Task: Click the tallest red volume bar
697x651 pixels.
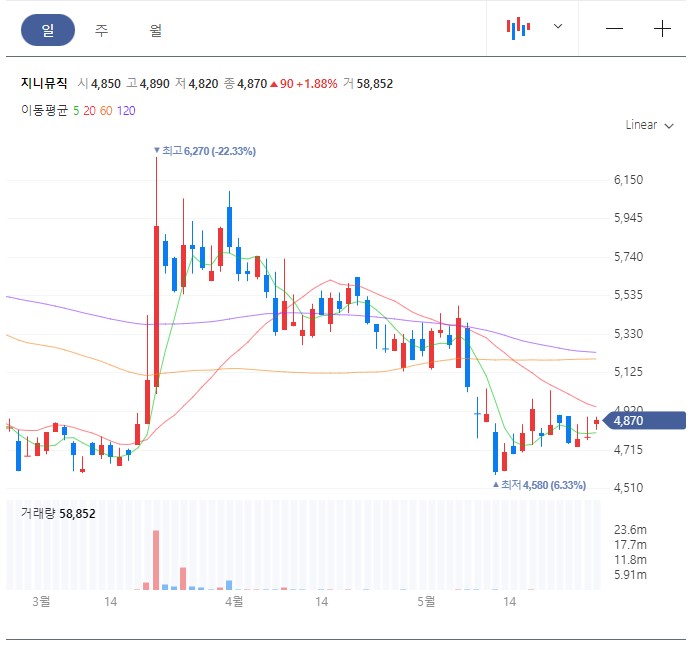Action: pos(156,560)
